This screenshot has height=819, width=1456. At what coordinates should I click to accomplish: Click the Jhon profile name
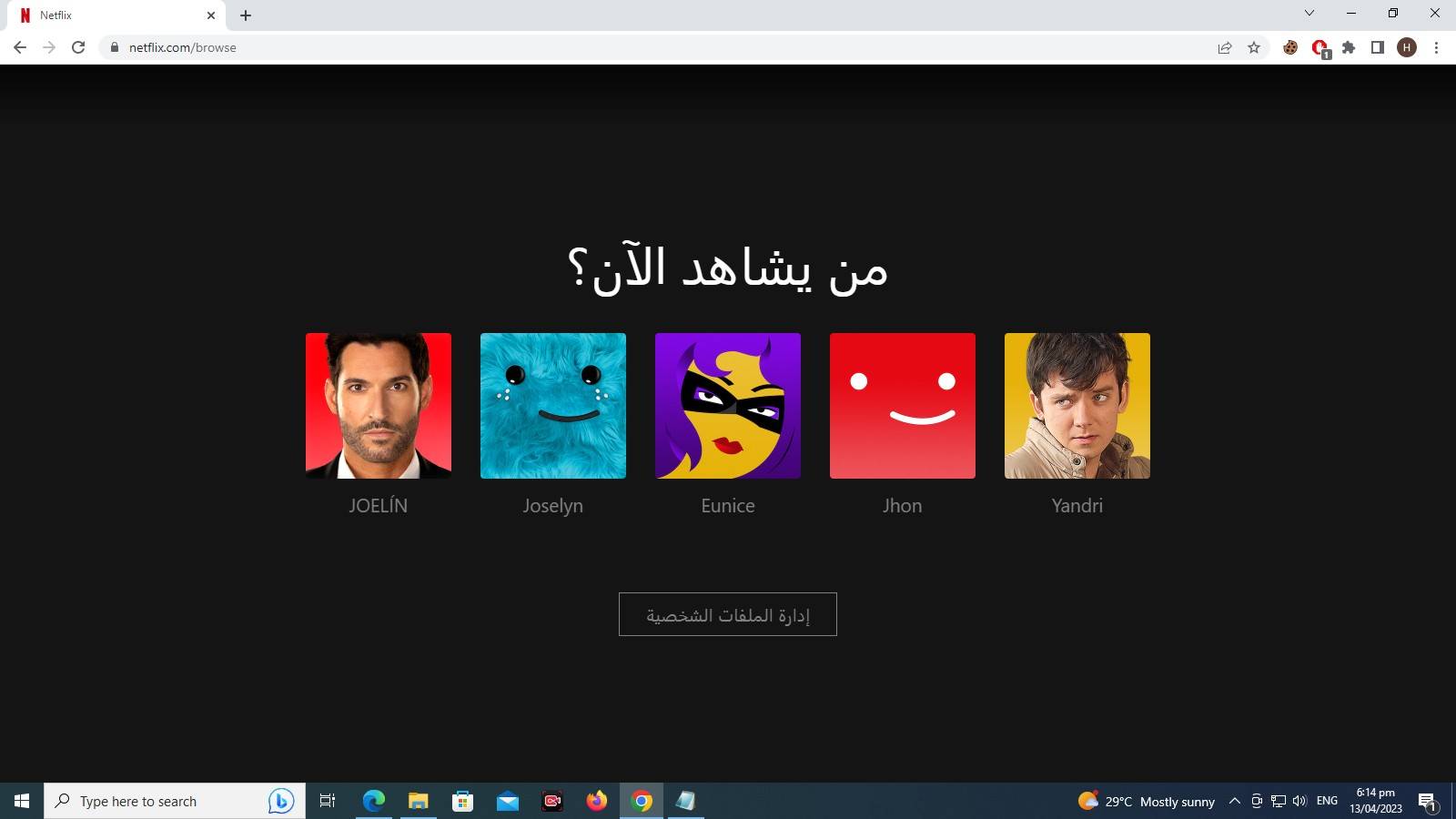tap(903, 506)
